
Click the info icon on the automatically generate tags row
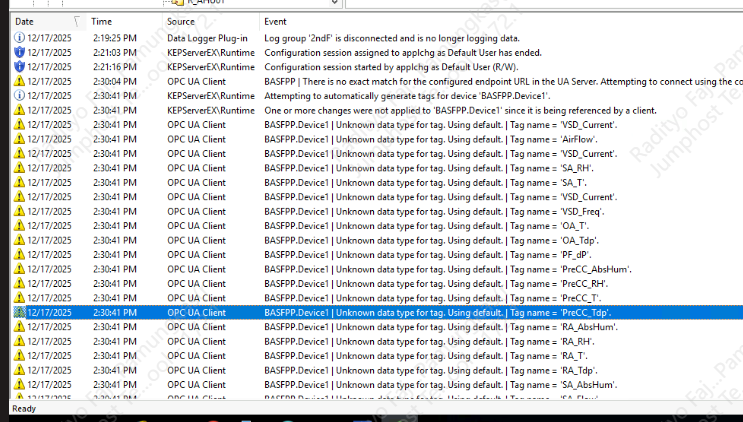19,96
